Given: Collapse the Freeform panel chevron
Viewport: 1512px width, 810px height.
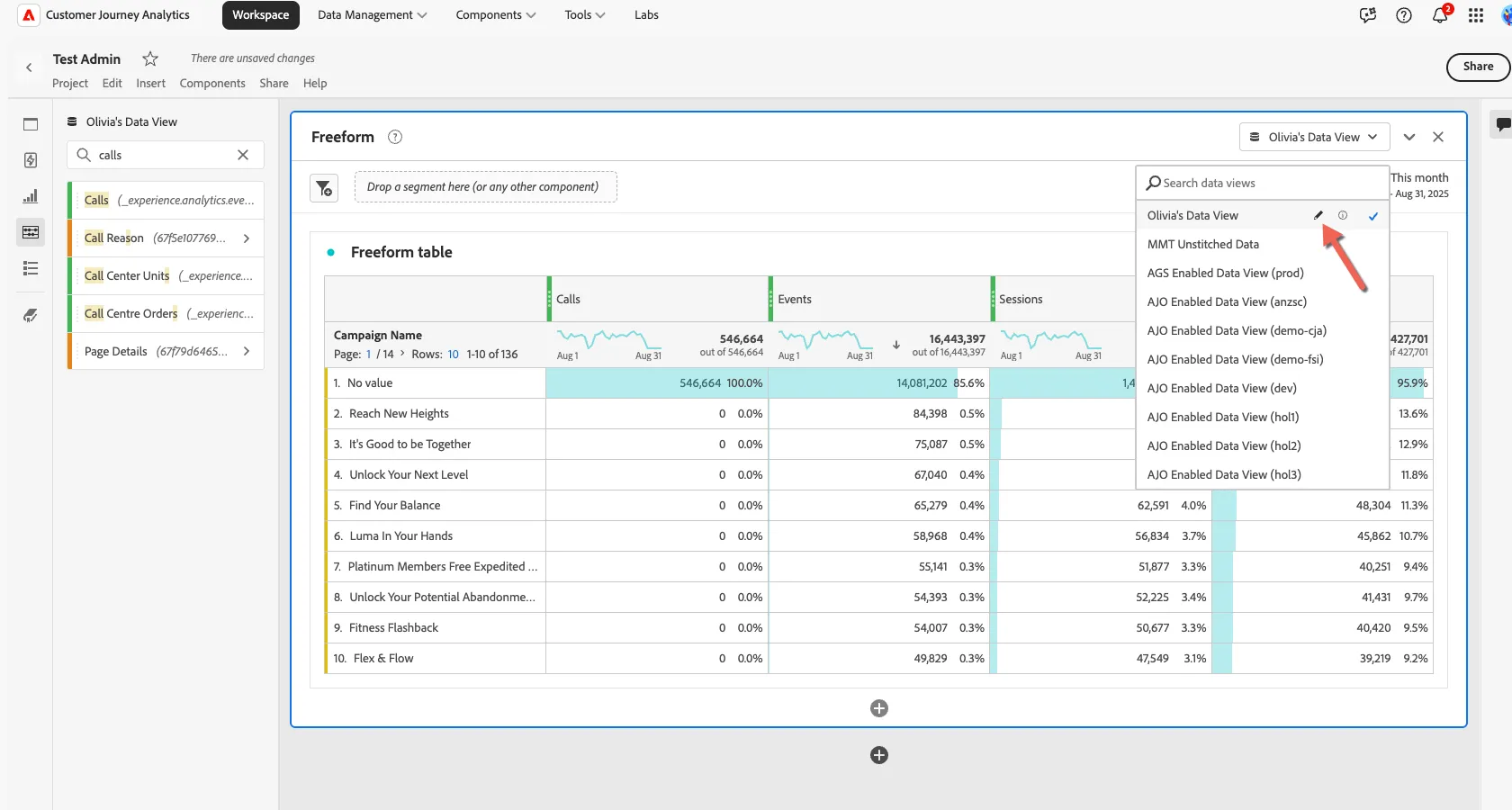Looking at the screenshot, I should pos(1409,137).
